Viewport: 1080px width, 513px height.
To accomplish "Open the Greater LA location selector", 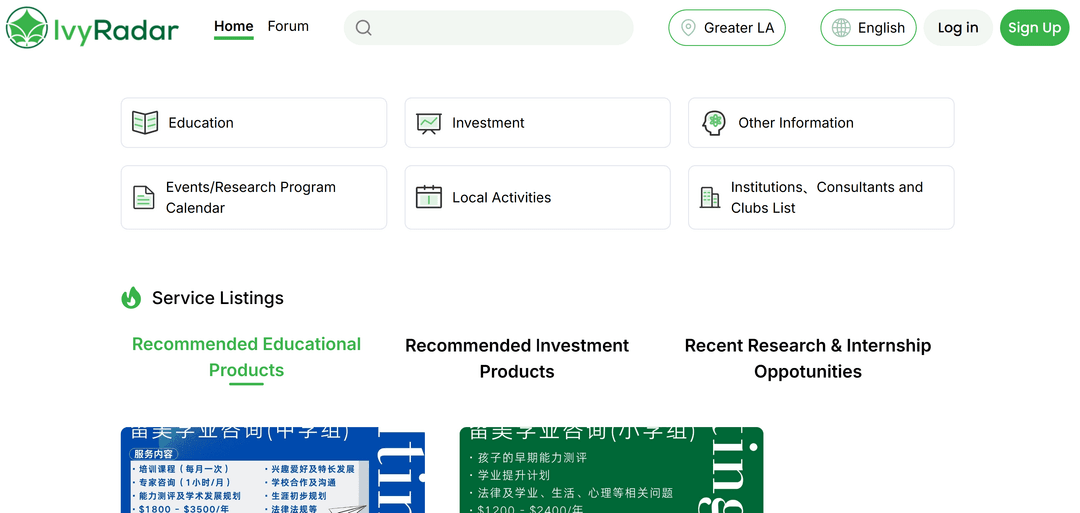I will (x=727, y=28).
